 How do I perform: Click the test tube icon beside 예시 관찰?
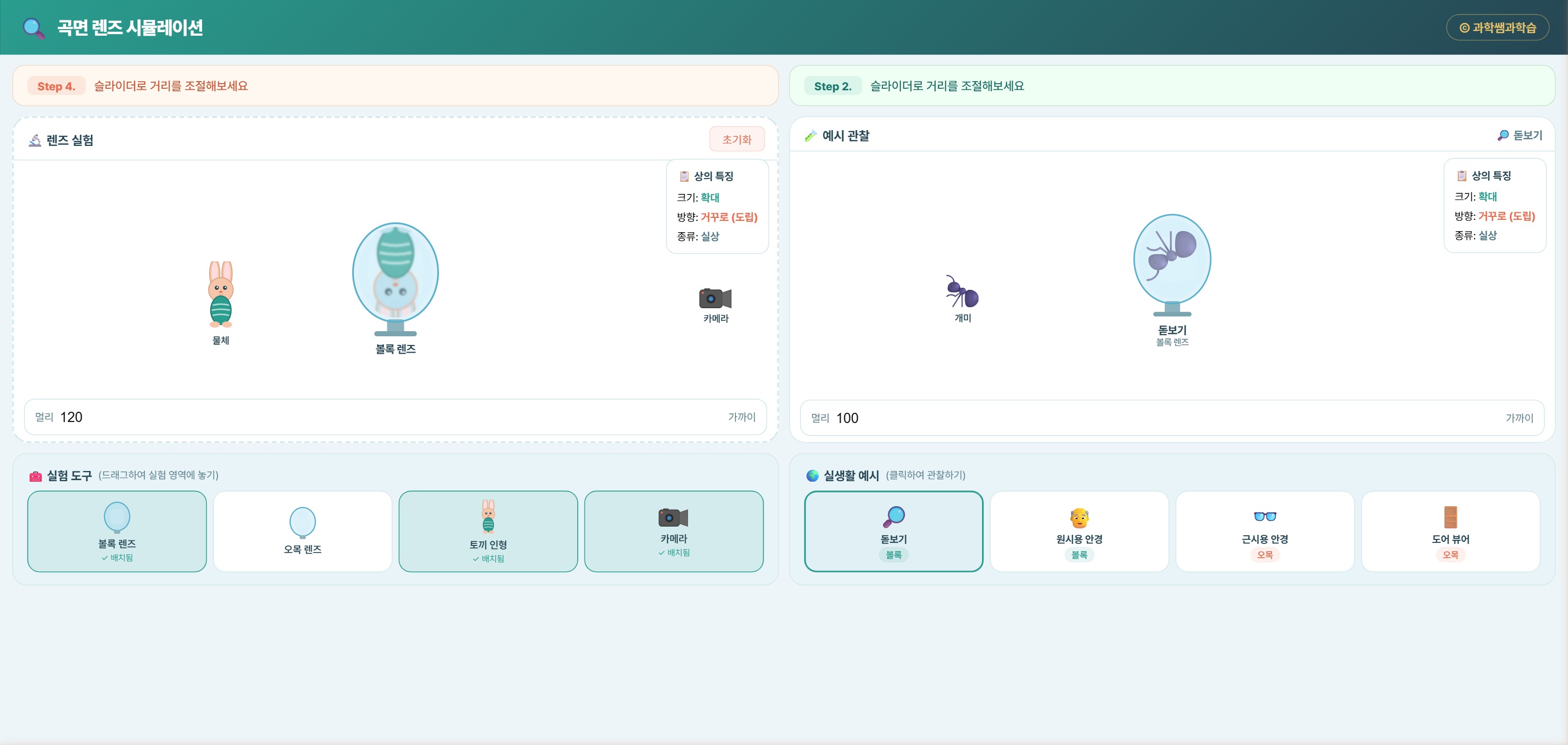coord(810,136)
